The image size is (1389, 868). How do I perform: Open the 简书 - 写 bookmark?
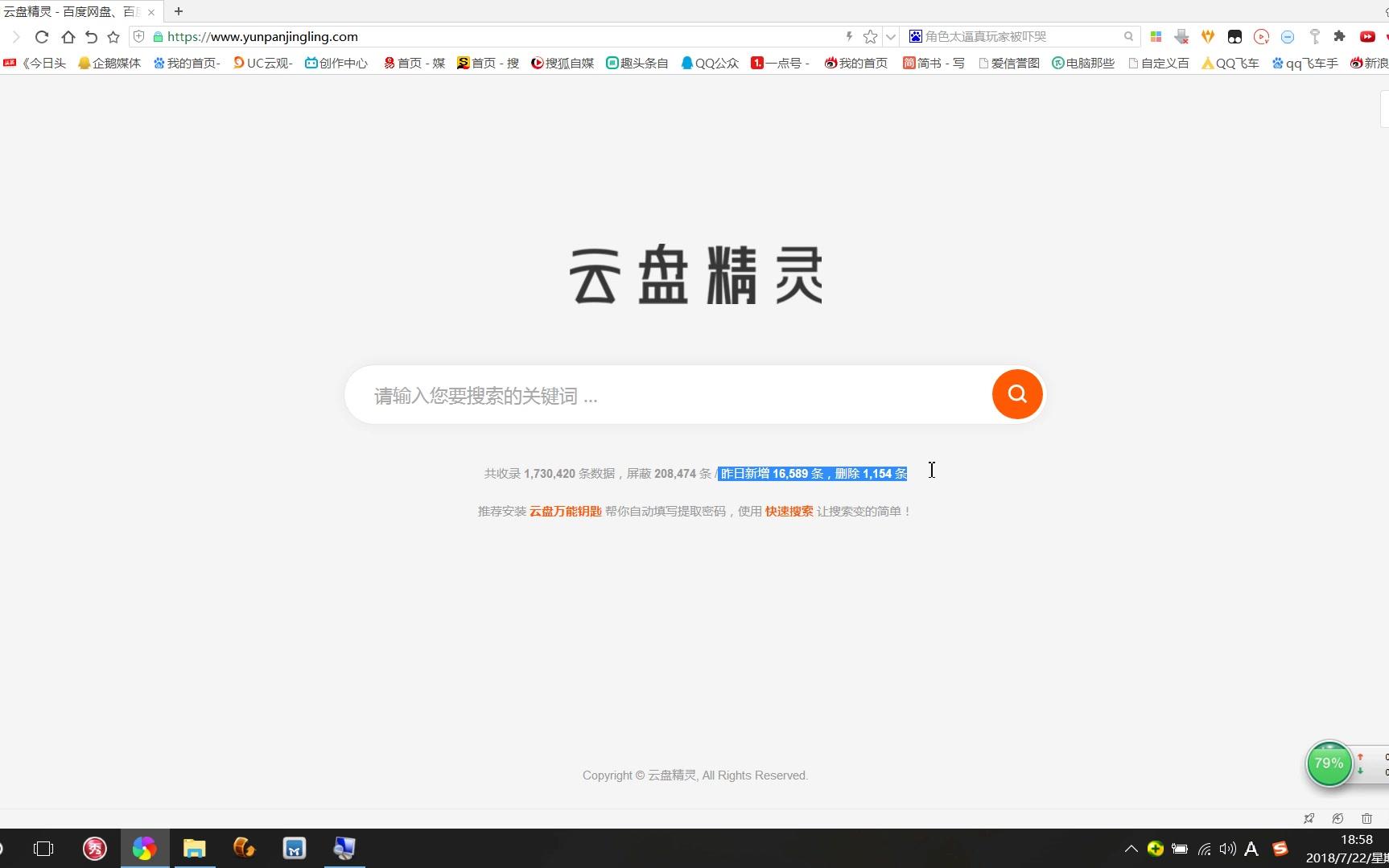tap(934, 63)
